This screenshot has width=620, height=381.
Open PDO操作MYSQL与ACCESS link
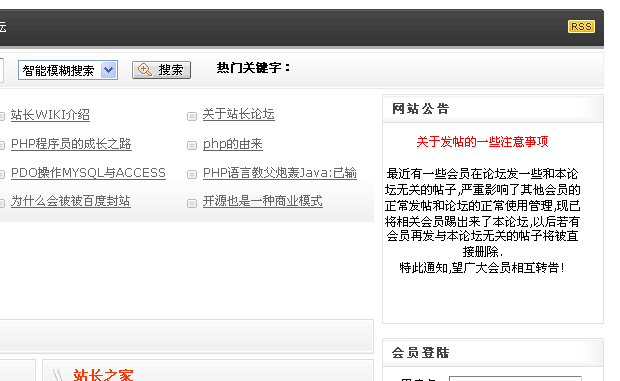pos(88,173)
